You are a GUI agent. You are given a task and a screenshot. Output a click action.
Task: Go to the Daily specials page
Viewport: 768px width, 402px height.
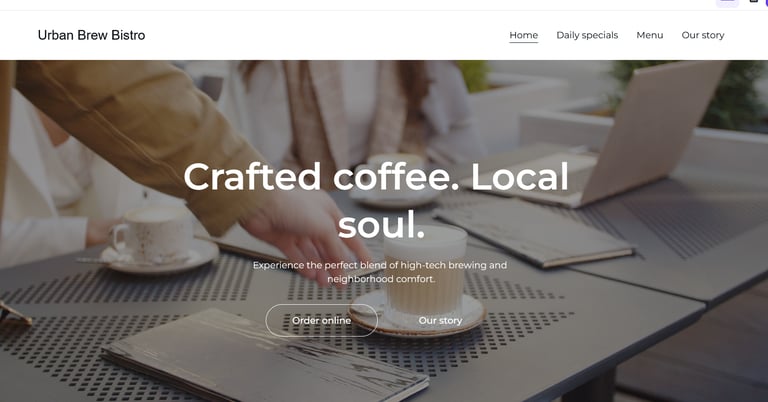pyautogui.click(x=587, y=35)
